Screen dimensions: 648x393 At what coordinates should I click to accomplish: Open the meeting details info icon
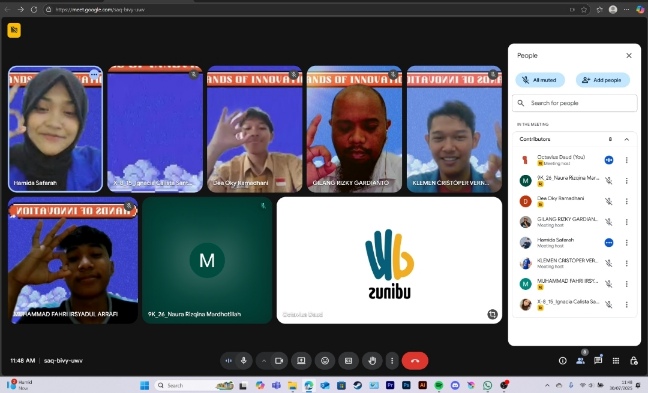pos(562,361)
